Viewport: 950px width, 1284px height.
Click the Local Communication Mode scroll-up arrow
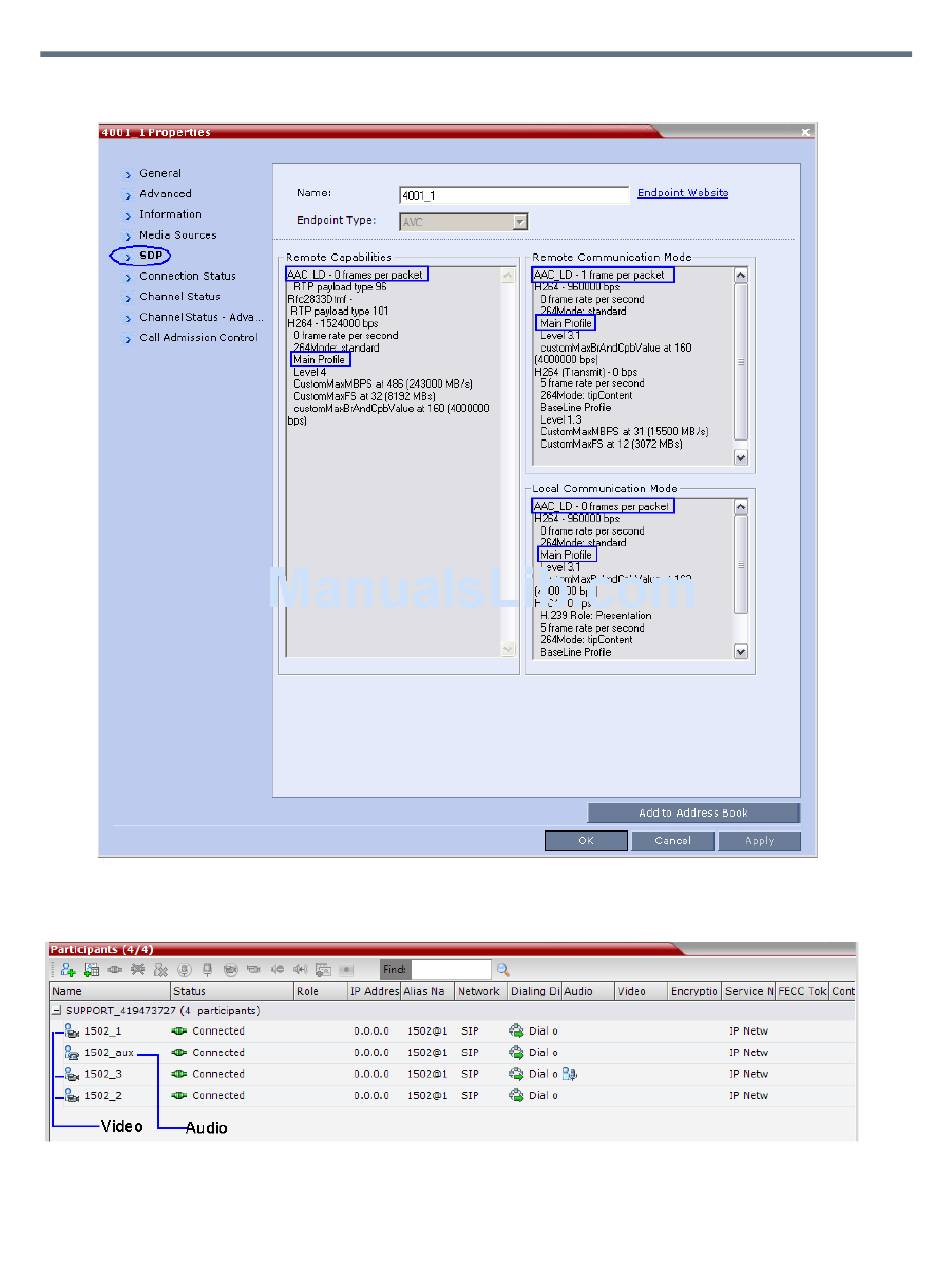[x=741, y=507]
